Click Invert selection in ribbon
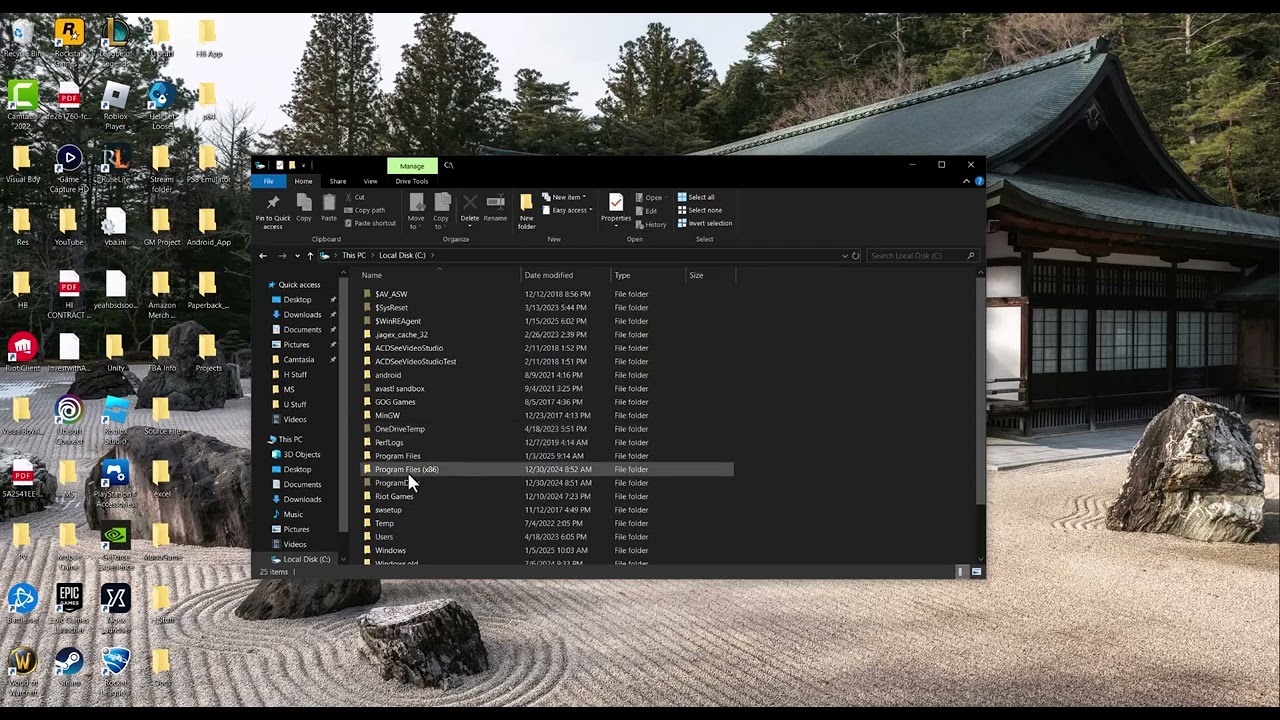 click(705, 223)
